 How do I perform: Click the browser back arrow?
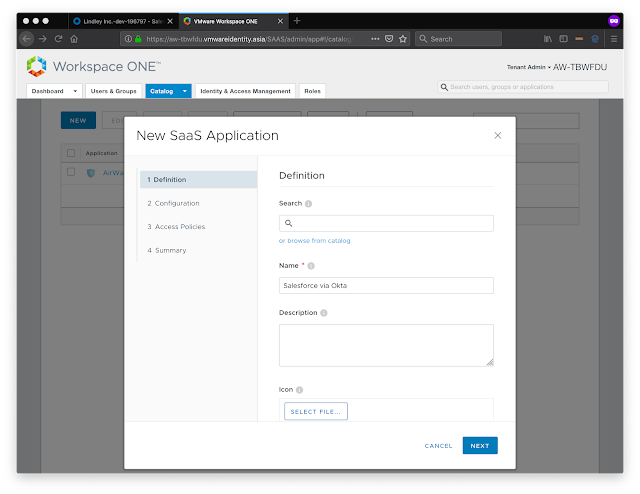(27, 39)
